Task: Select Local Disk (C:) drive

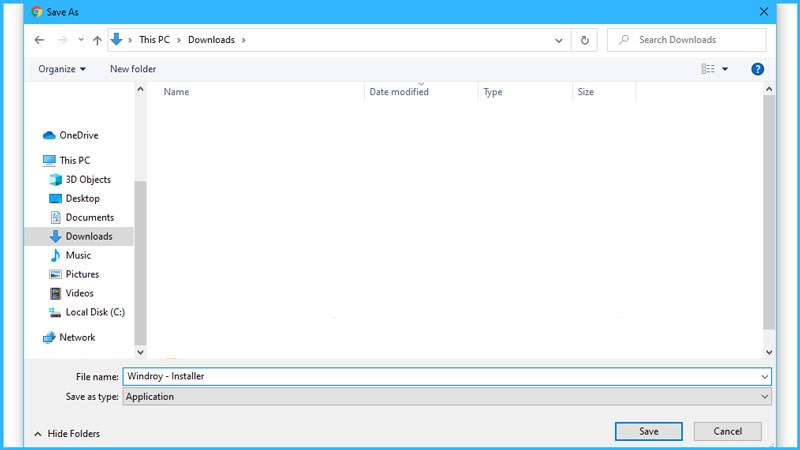Action: [94, 312]
